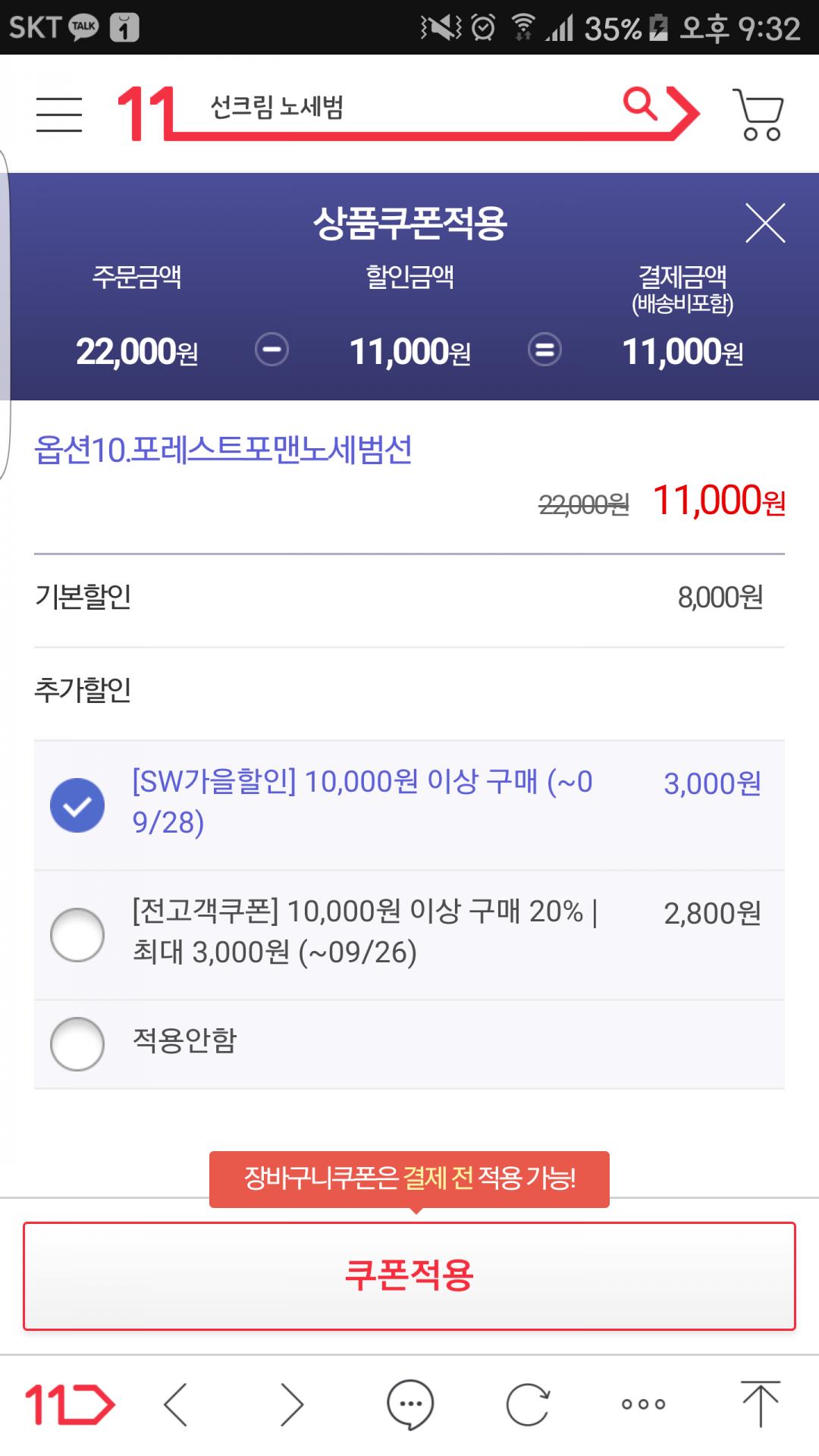Open the hamburger menu

(x=58, y=115)
